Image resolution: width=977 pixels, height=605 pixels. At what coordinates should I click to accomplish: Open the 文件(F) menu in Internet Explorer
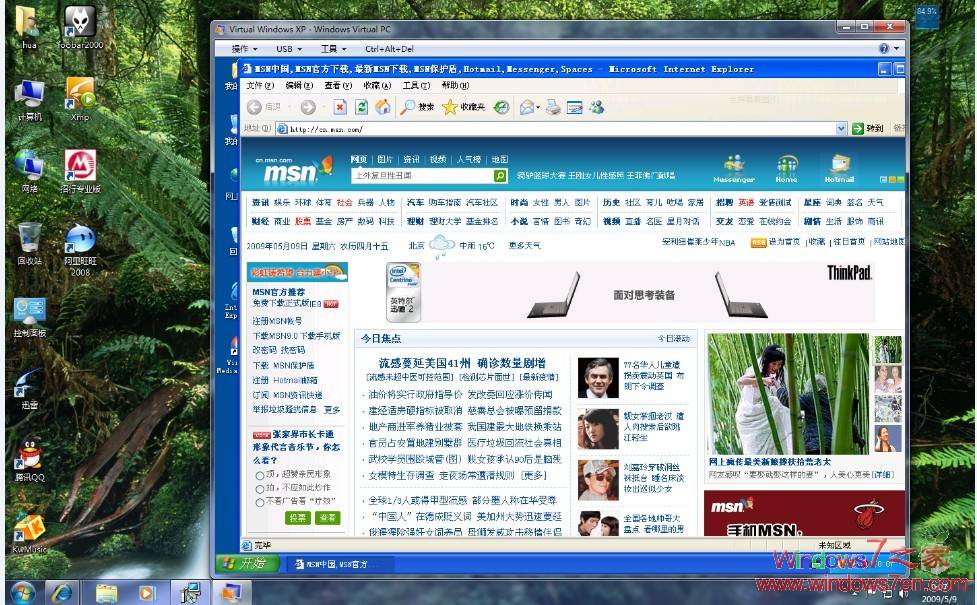259,86
